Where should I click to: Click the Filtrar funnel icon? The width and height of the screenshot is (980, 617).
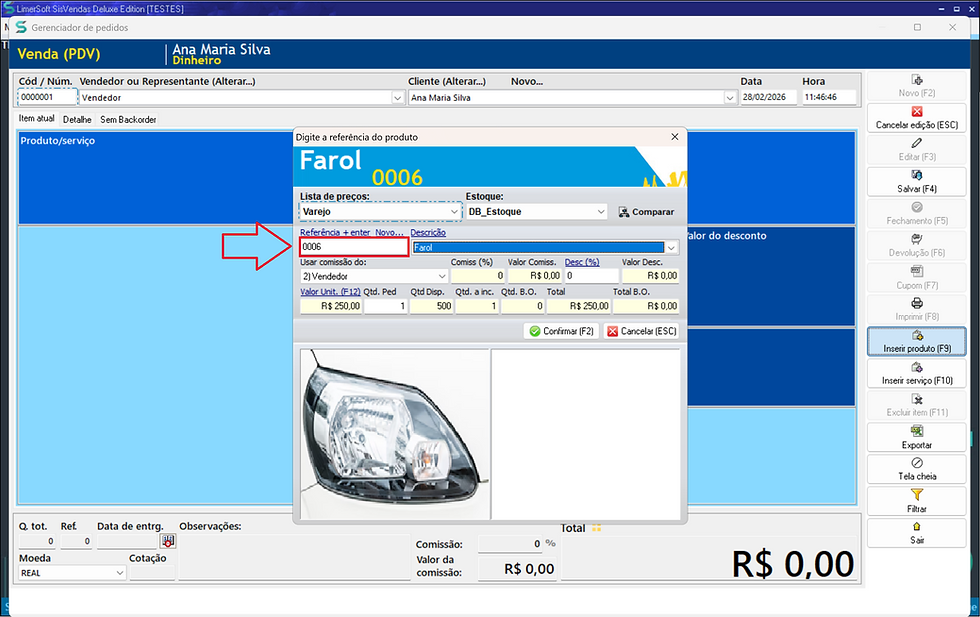(916, 497)
